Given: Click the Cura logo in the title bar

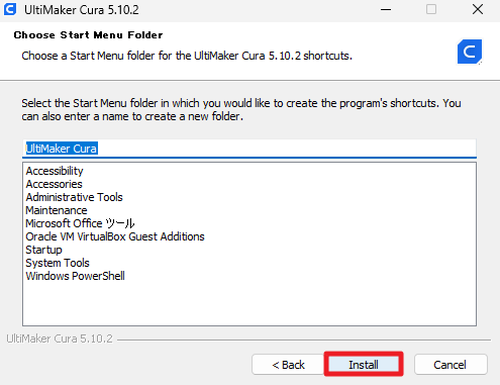Looking at the screenshot, I should click(x=10, y=9).
